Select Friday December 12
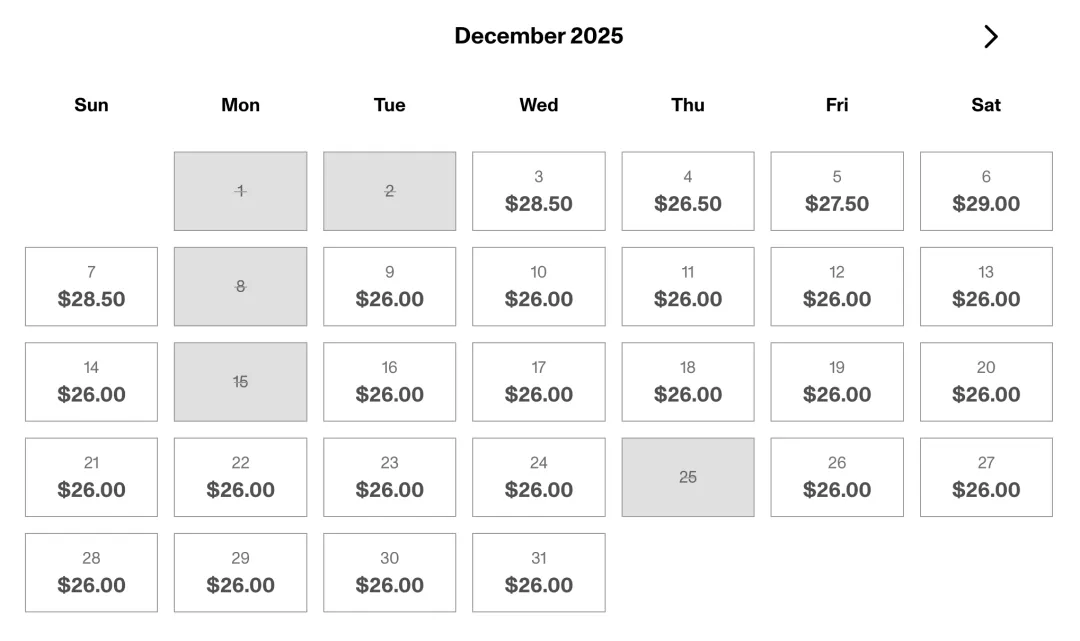Screen dimensions: 1080x641 coord(836,287)
